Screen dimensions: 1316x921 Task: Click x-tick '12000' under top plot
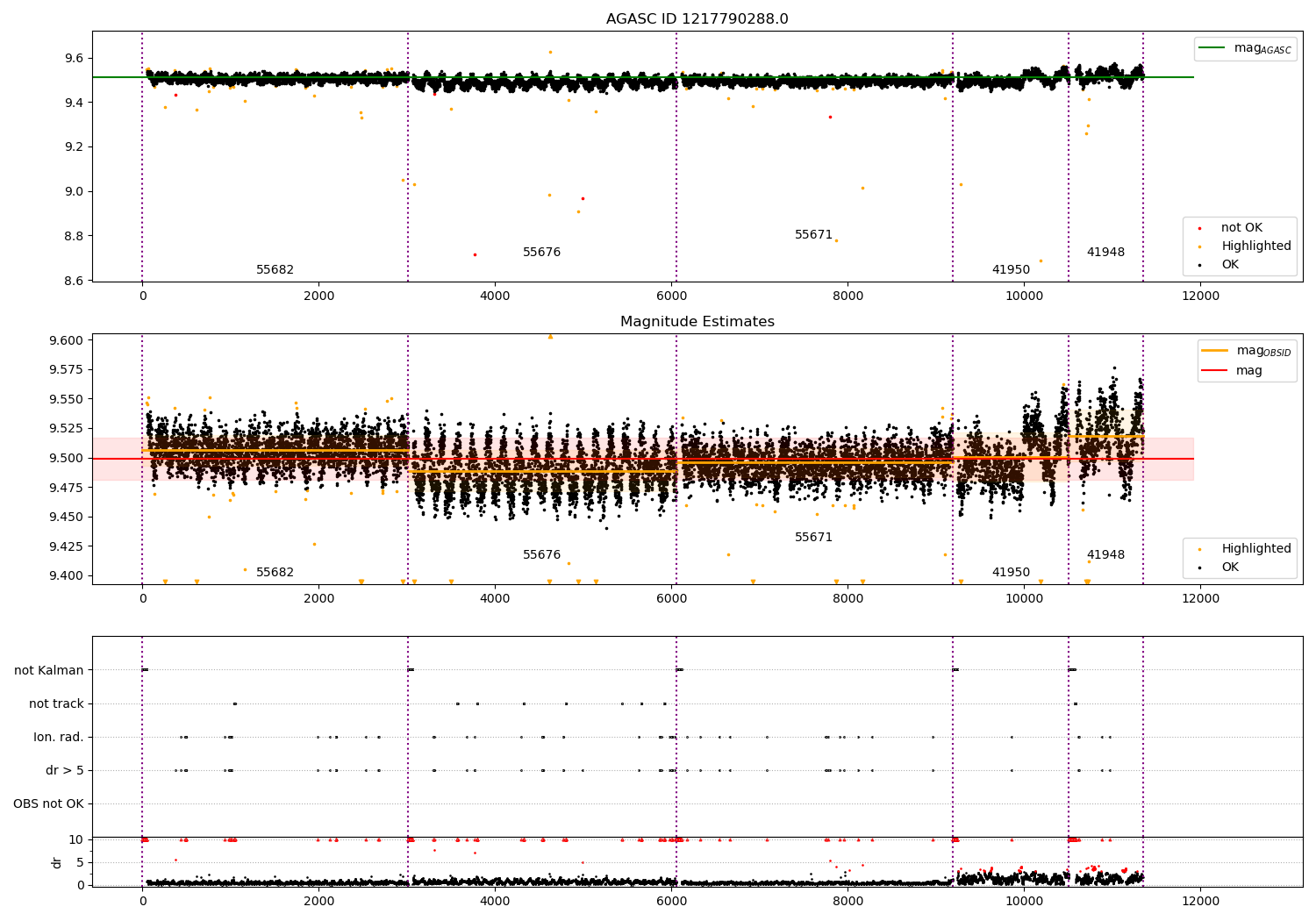[x=1200, y=296]
